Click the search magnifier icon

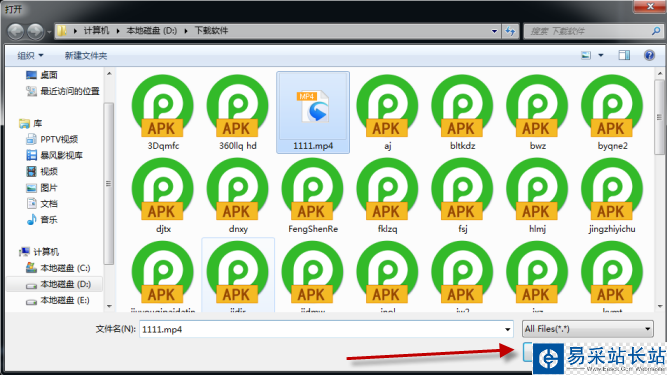point(656,31)
